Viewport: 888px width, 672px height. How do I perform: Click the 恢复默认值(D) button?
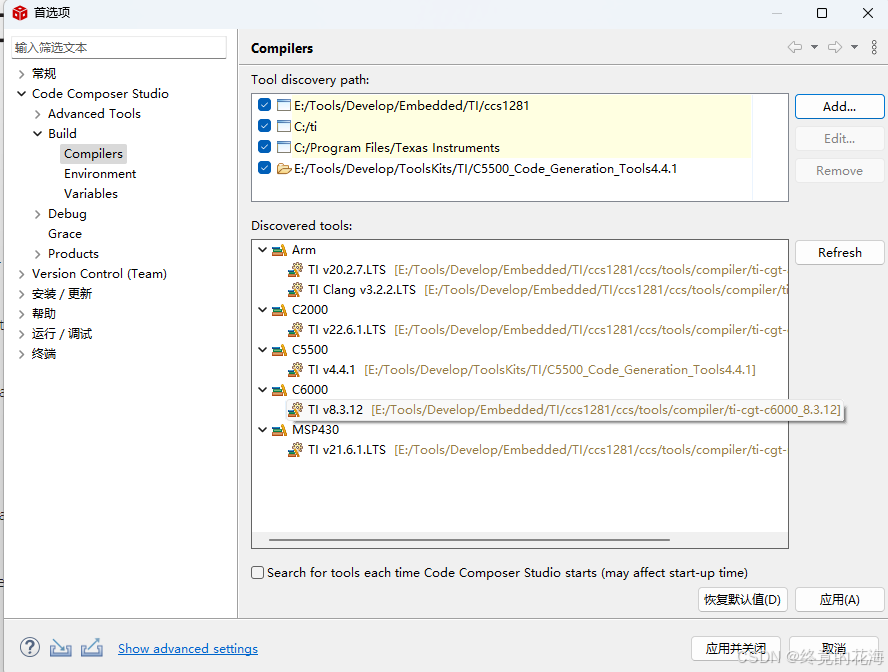pos(742,600)
